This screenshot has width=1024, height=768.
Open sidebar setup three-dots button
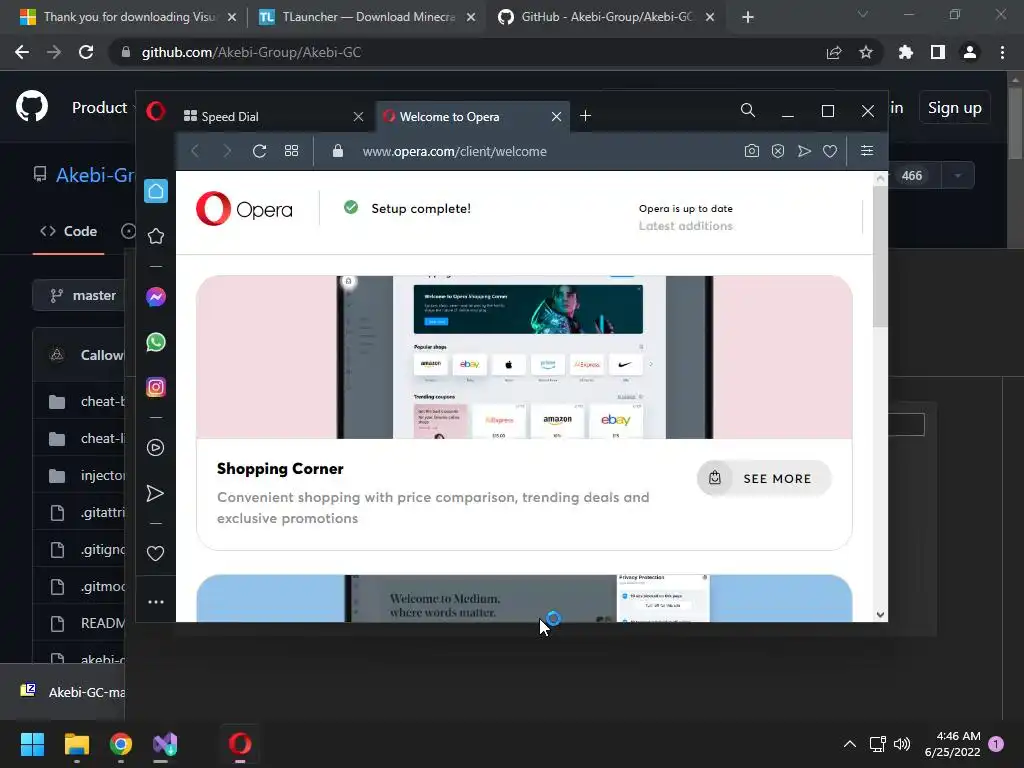[x=155, y=601]
